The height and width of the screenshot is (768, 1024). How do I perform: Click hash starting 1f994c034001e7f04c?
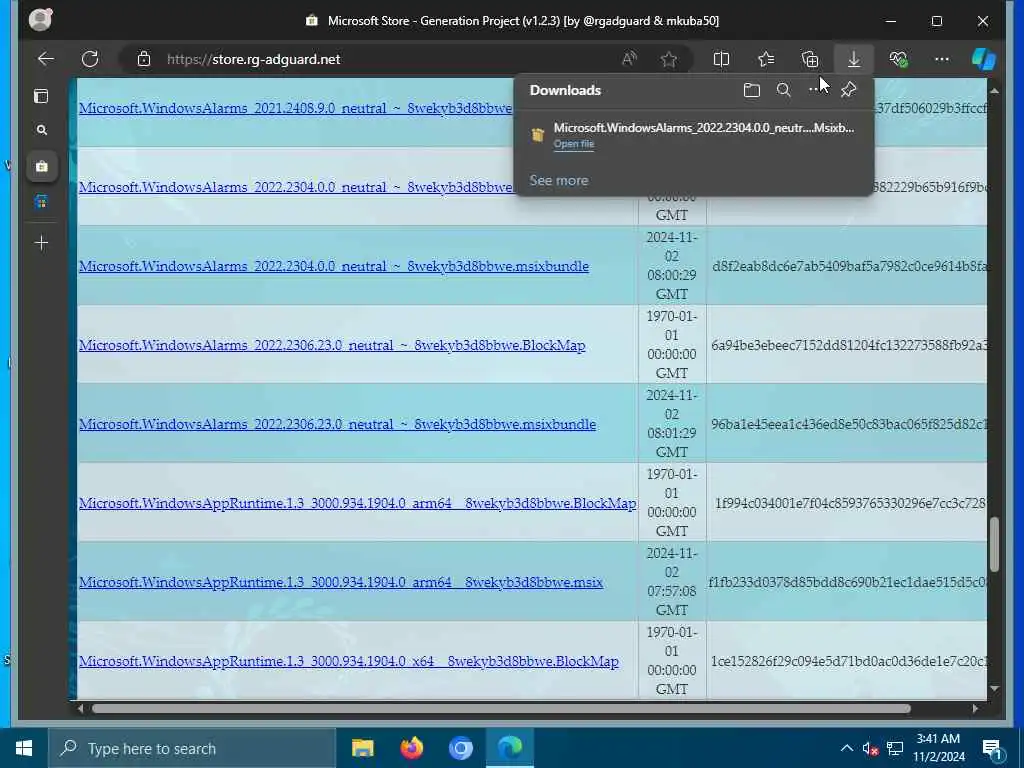[x=850, y=504]
